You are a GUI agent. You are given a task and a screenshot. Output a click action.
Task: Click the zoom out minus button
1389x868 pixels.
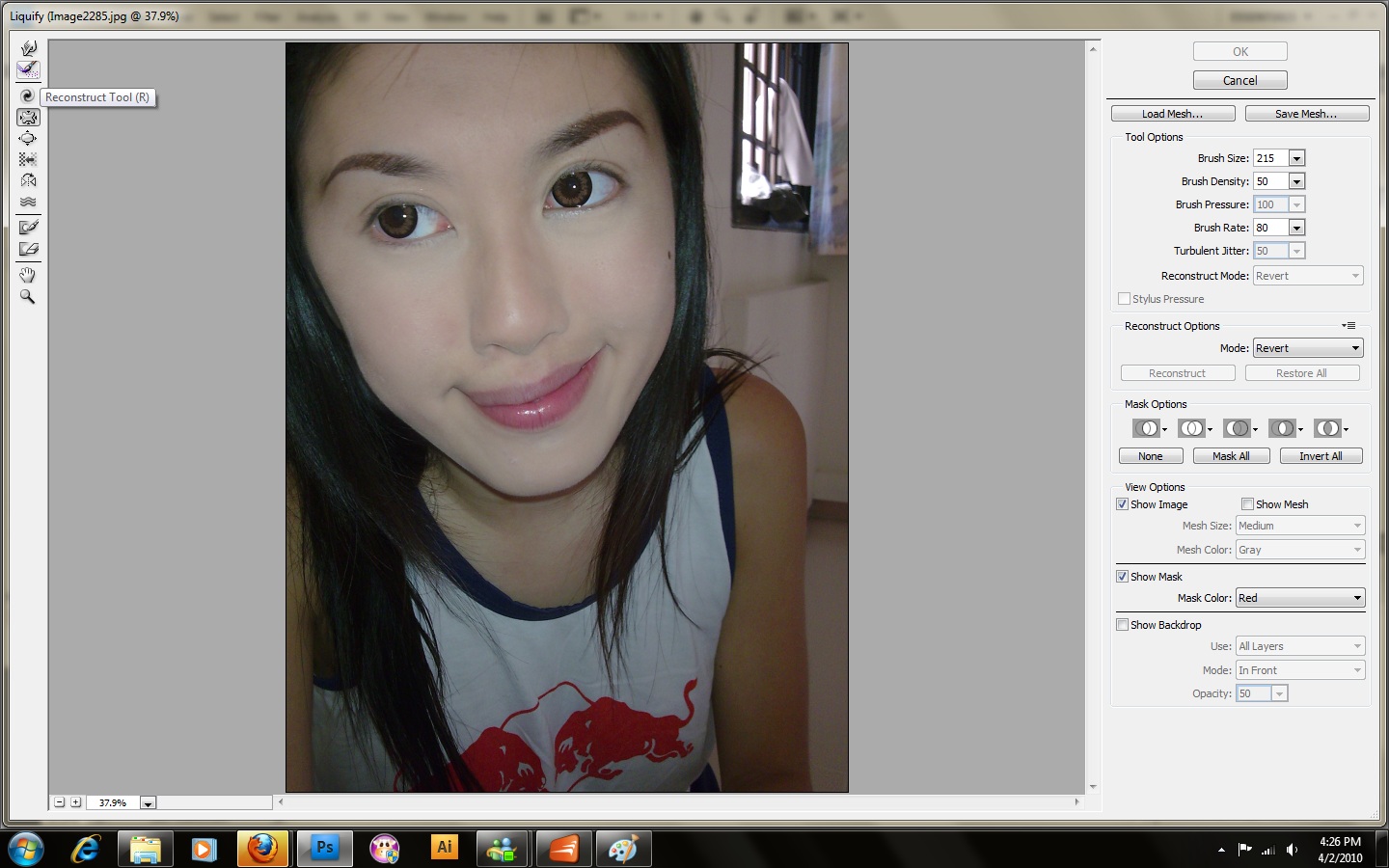[60, 802]
